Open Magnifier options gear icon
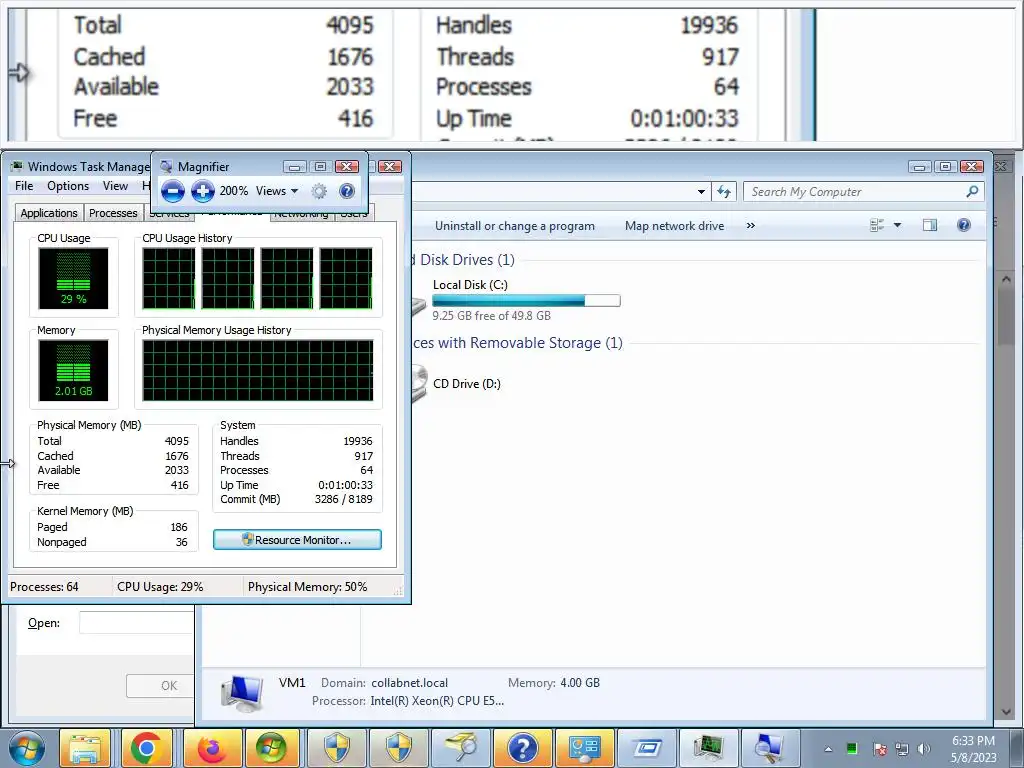1024x768 pixels. tap(319, 191)
